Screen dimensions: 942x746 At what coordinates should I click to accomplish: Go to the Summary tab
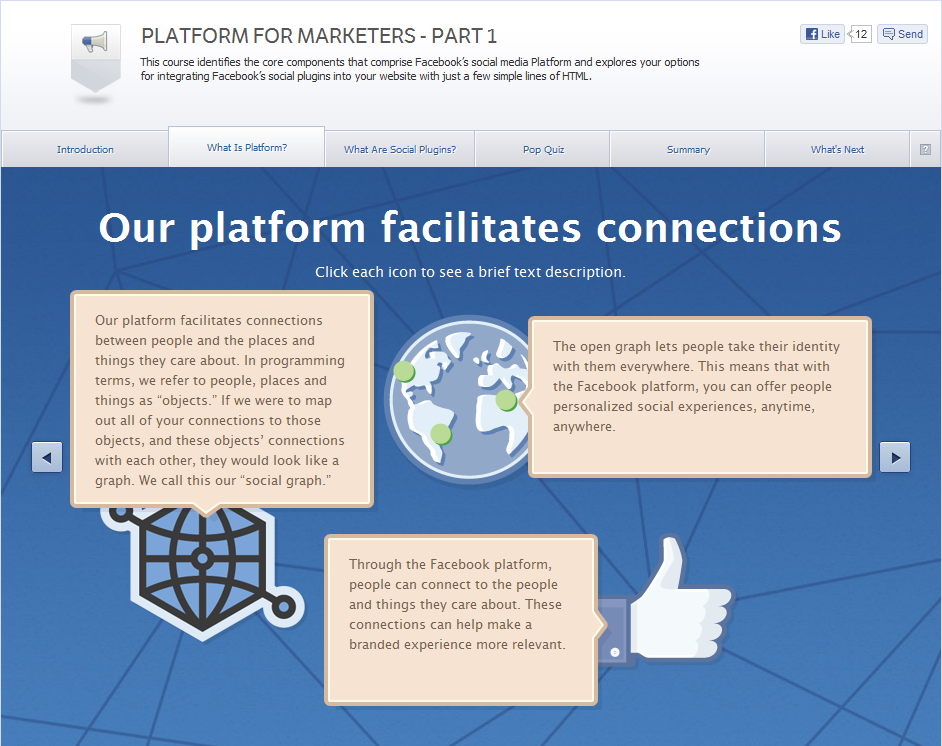[688, 149]
